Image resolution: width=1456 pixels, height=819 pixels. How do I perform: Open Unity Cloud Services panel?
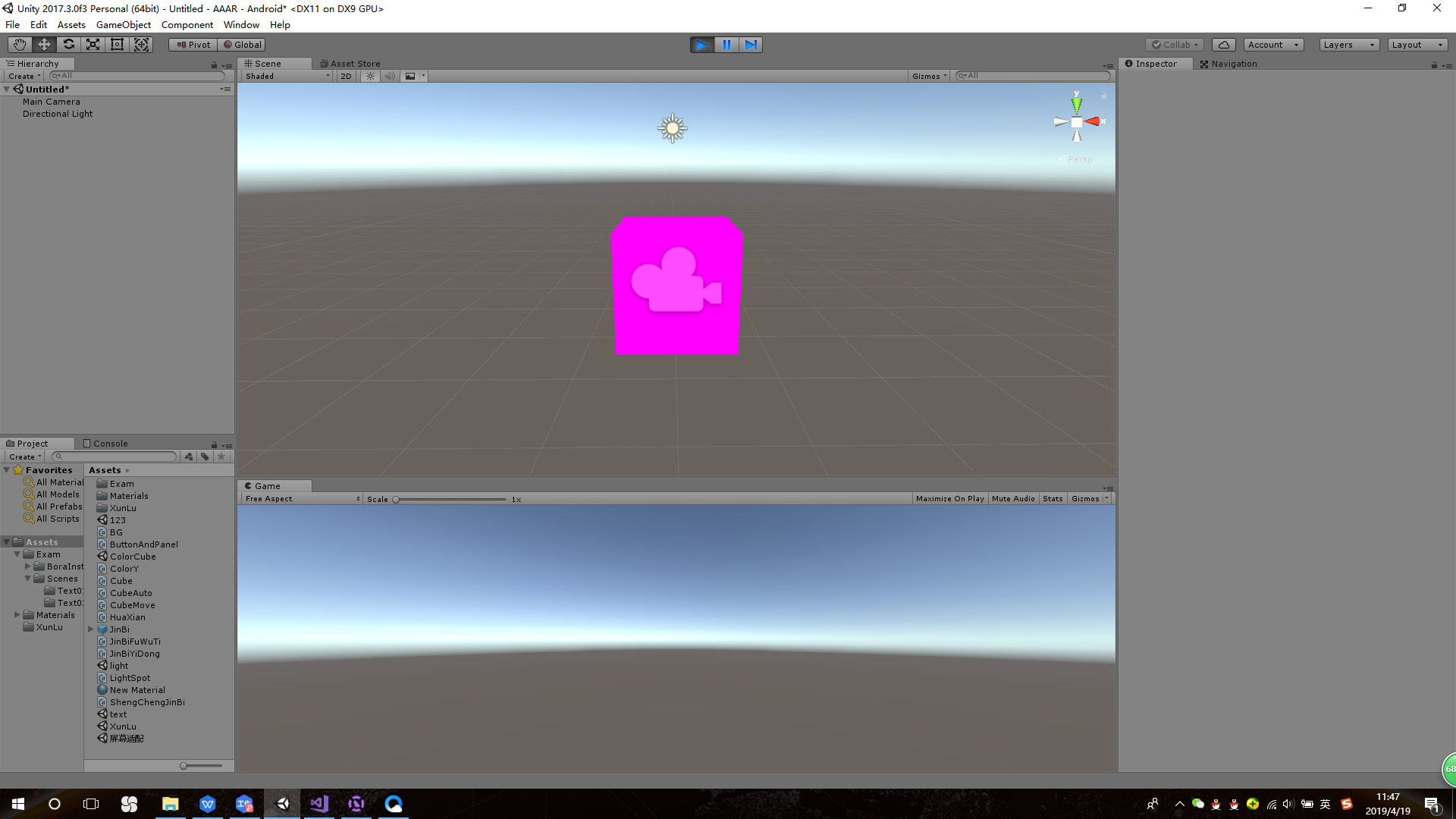tap(1223, 44)
